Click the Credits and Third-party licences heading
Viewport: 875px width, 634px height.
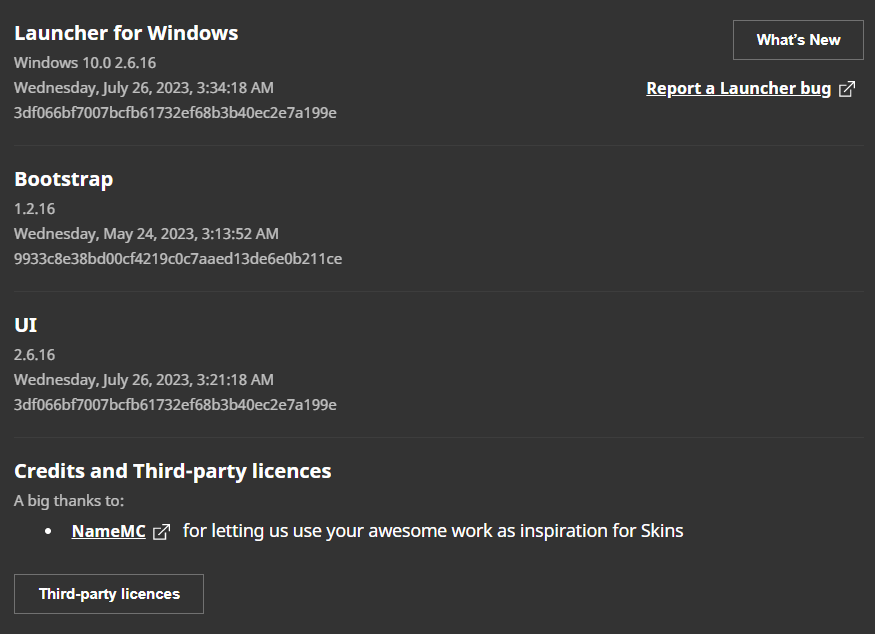tap(173, 471)
